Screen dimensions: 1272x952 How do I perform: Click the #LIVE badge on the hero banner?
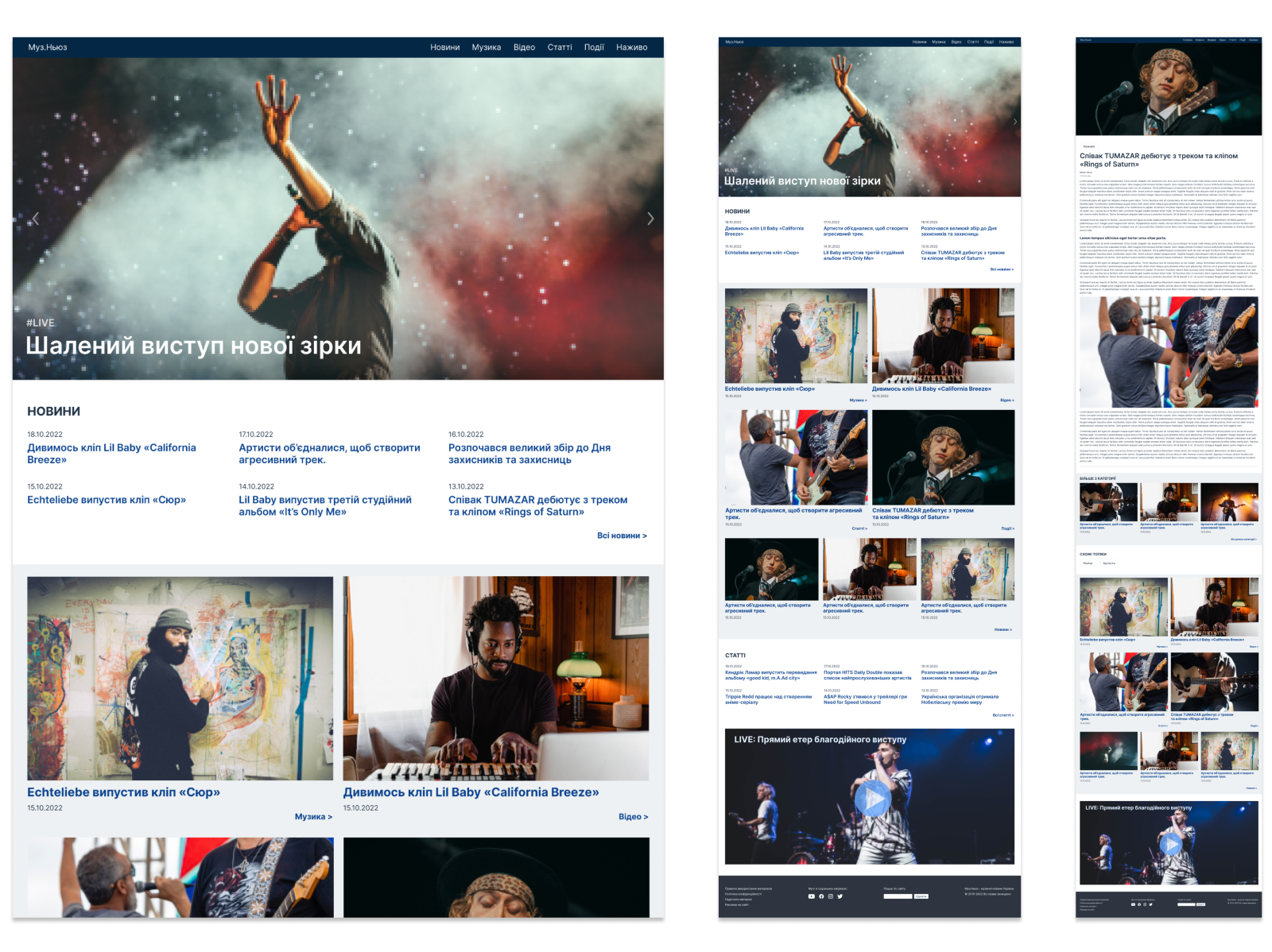[x=39, y=323]
